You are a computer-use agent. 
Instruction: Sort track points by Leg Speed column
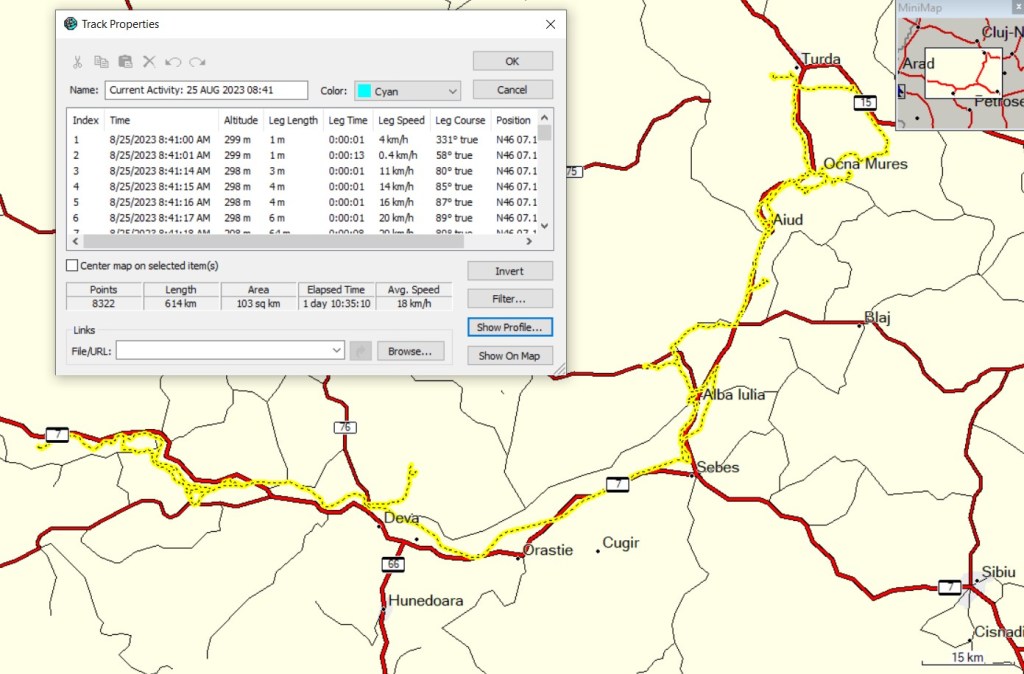pos(401,120)
